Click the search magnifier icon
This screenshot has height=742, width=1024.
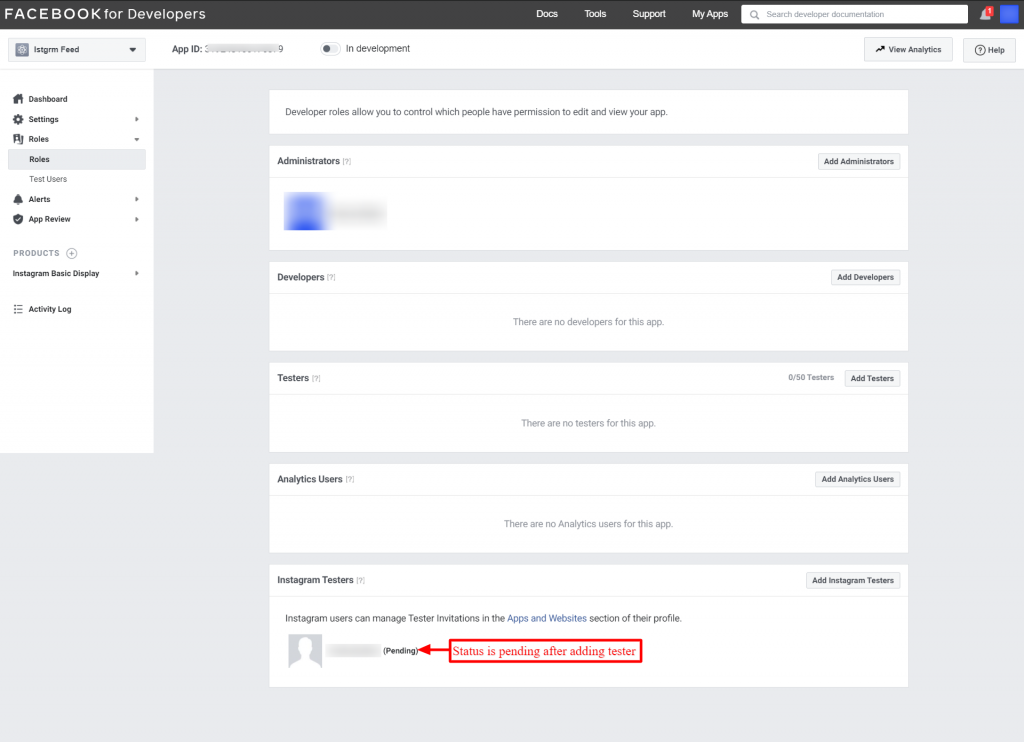754,14
